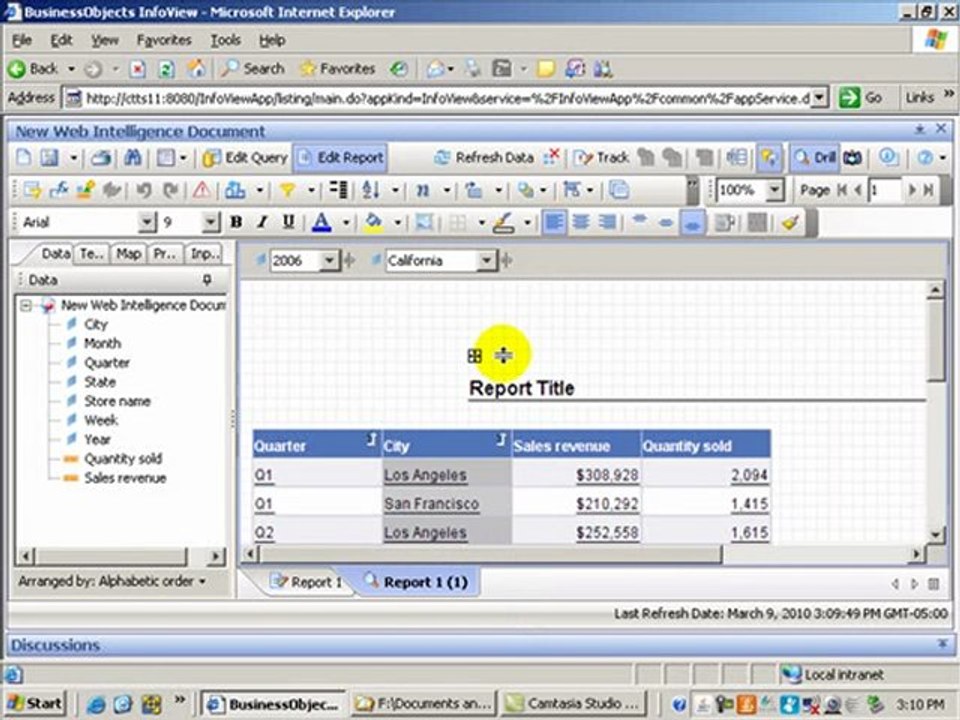Click the Refresh Data button
The image size is (960, 720).
pyautogui.click(x=484, y=158)
